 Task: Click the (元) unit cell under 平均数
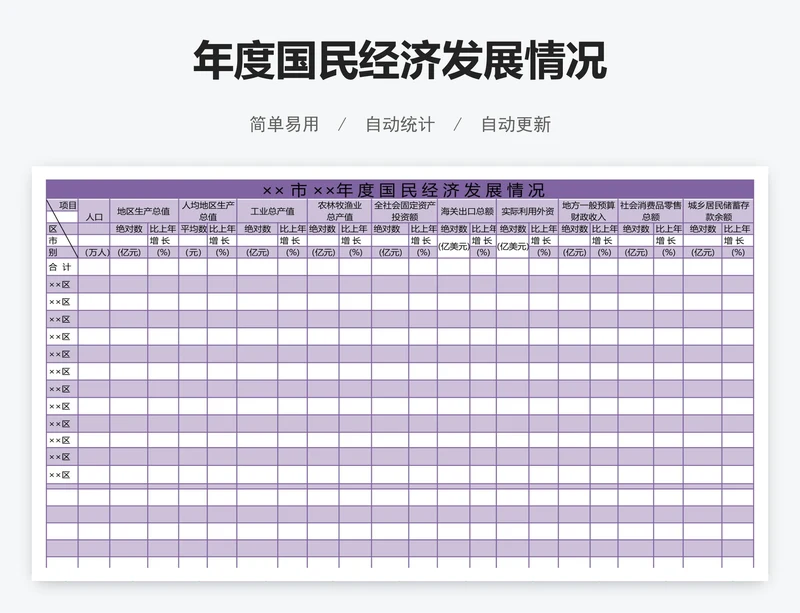(193, 252)
